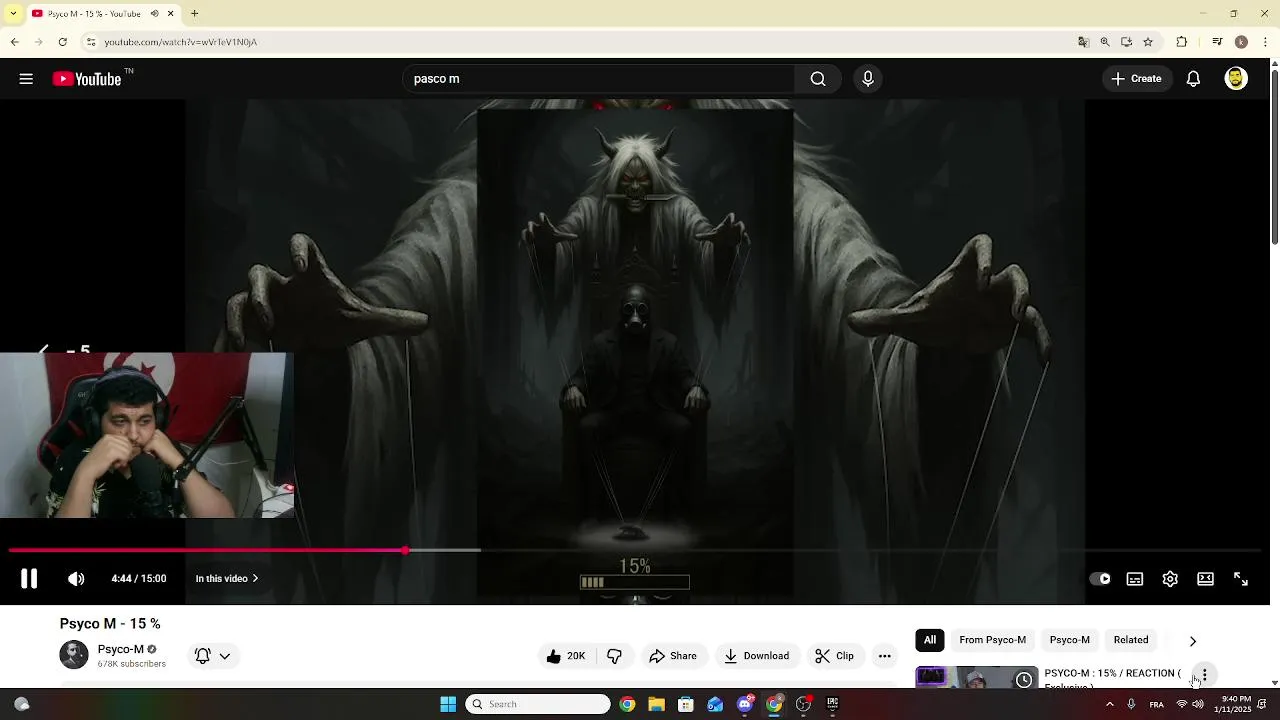The image size is (1280, 720).
Task: Start voice search with microphone icon
Action: click(x=868, y=79)
